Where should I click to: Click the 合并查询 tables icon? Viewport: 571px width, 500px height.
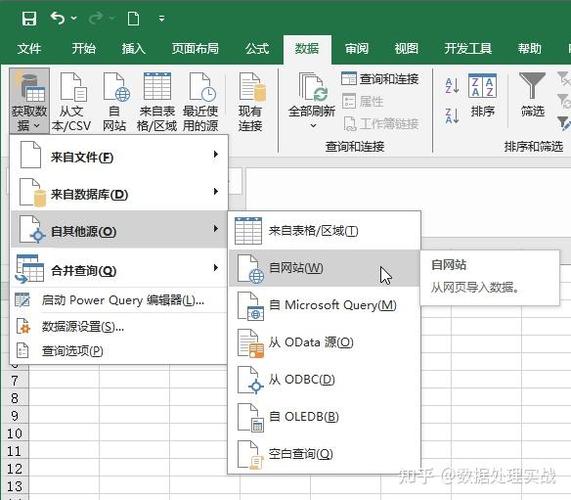coord(29,269)
